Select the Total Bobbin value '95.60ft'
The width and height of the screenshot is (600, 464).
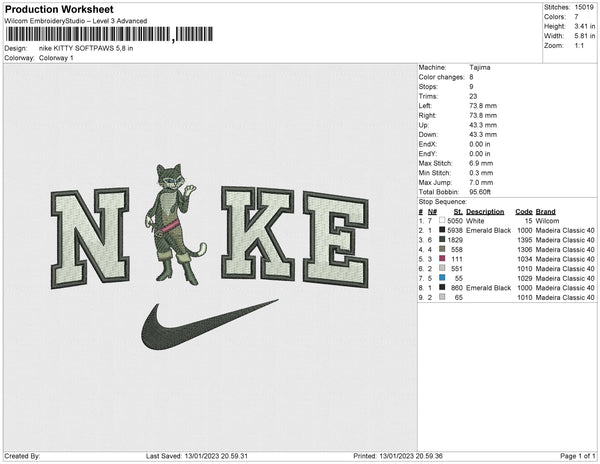point(480,192)
